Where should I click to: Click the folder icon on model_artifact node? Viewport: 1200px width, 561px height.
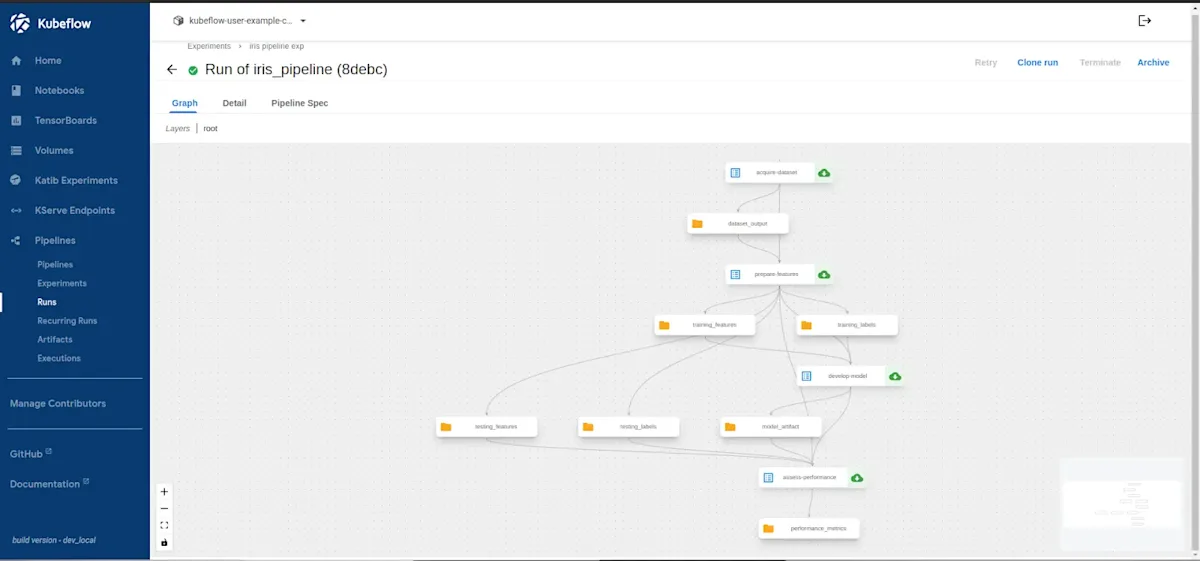730,427
